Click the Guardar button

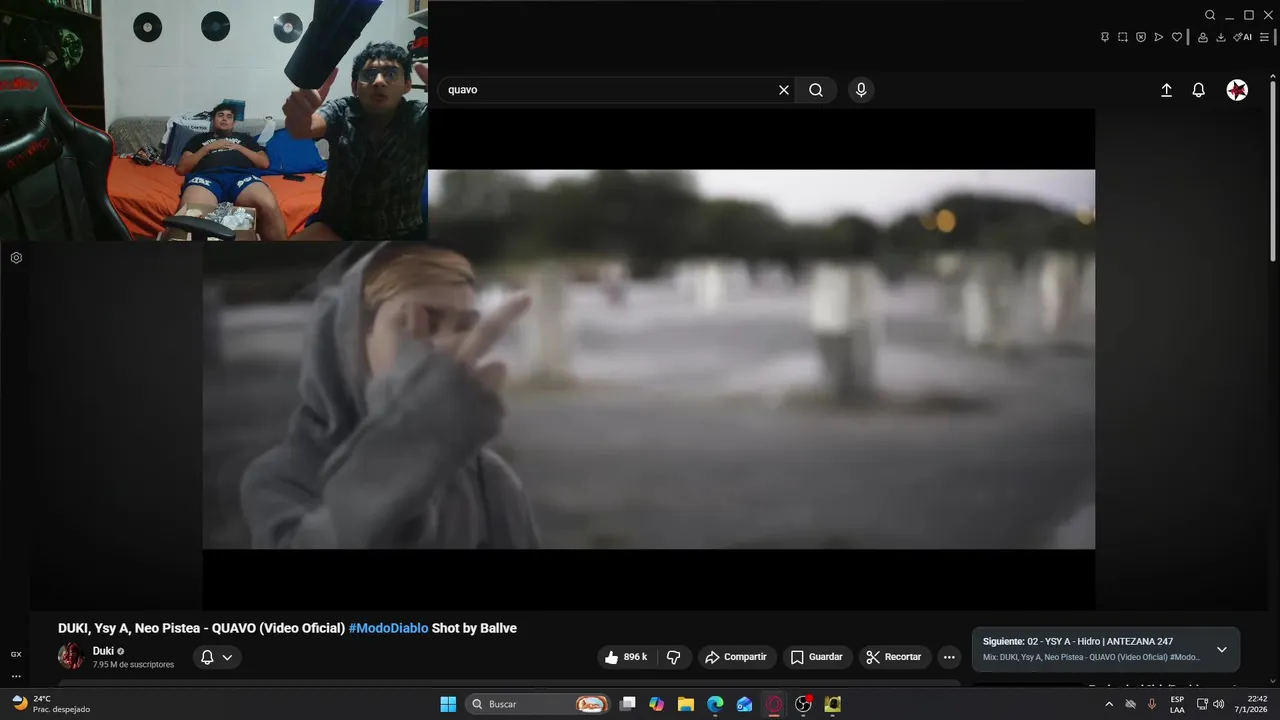[x=817, y=657]
